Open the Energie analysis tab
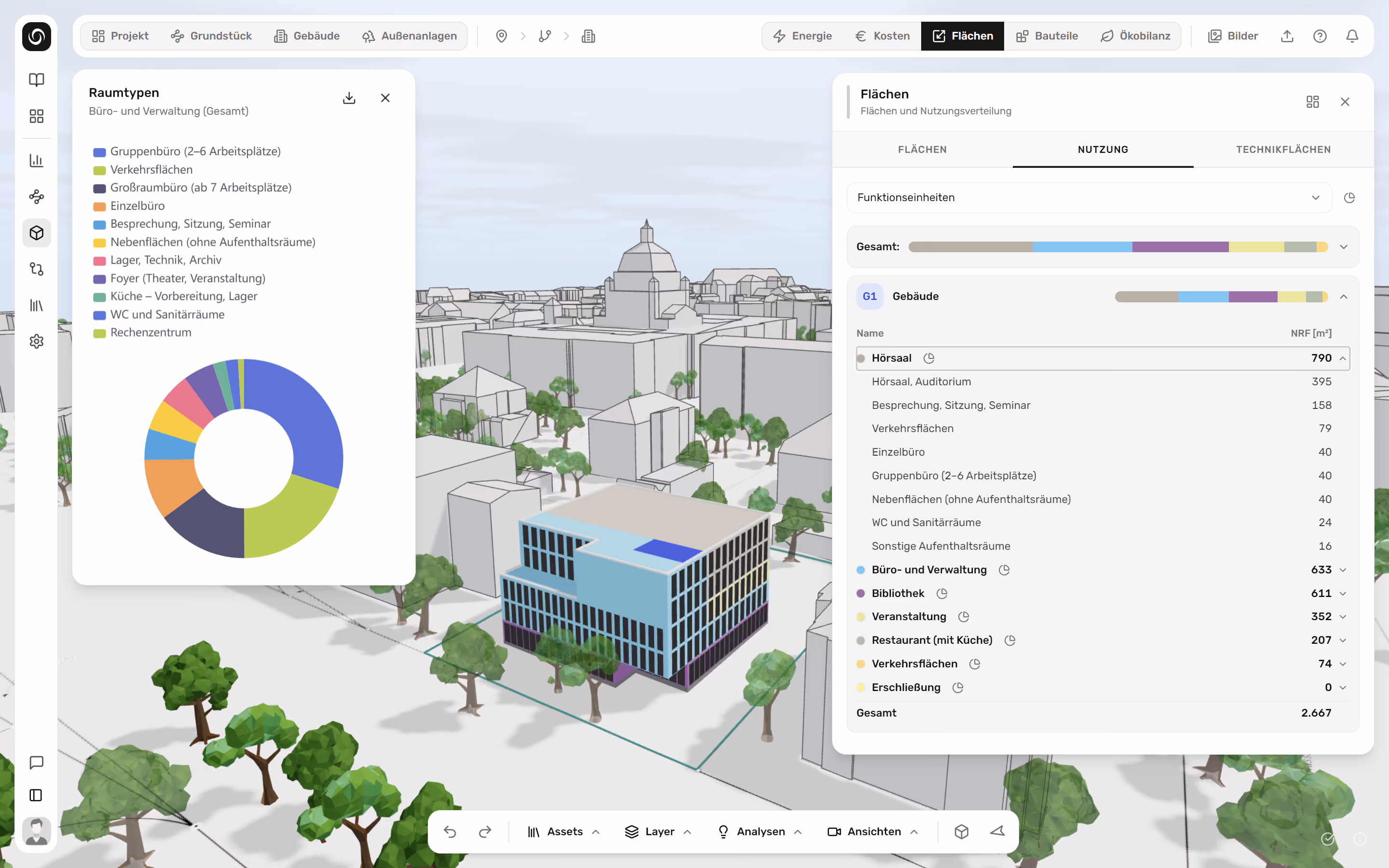This screenshot has width=1389, height=868. tap(803, 36)
